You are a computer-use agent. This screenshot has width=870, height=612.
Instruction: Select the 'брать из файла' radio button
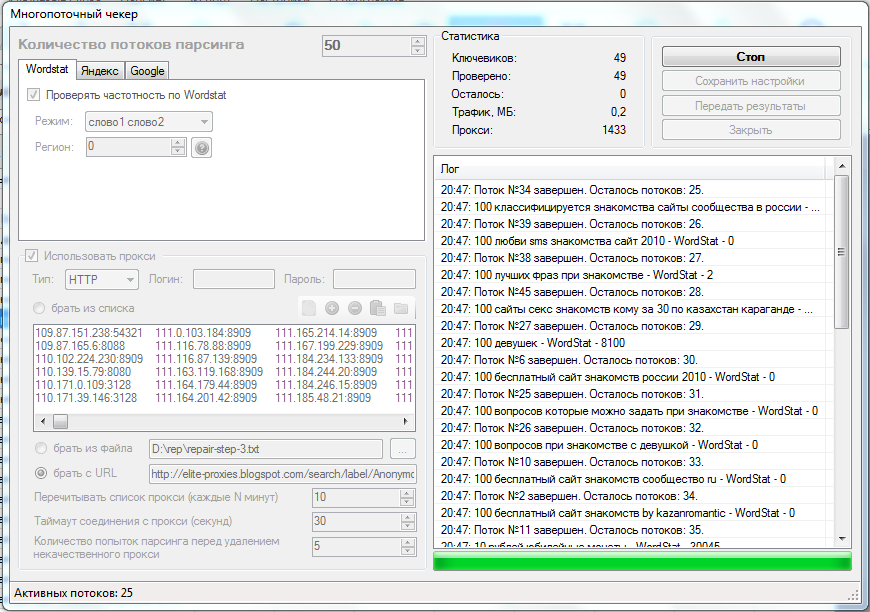pyautogui.click(x=41, y=449)
